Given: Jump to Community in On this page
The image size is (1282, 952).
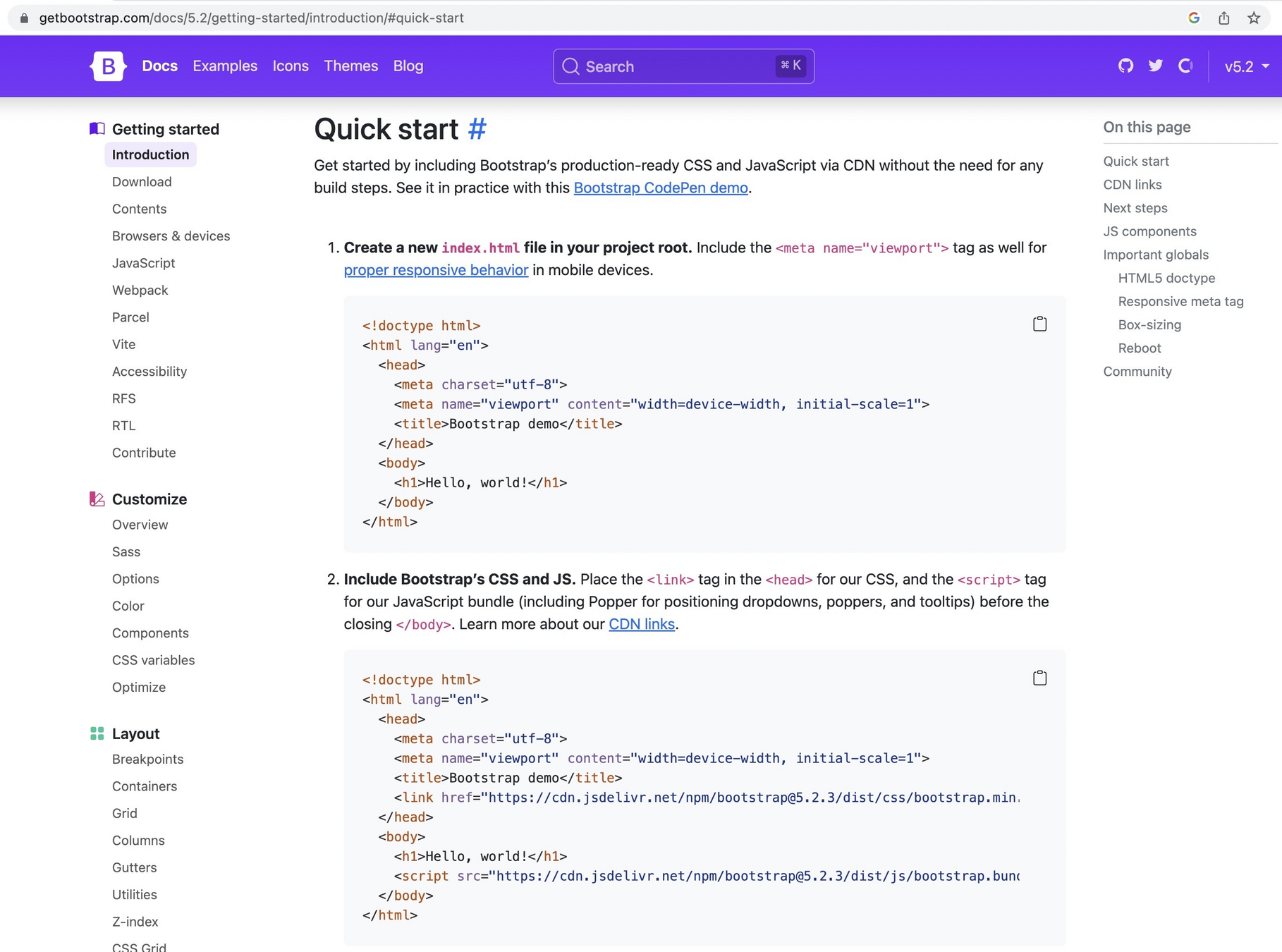Looking at the screenshot, I should point(1137,372).
